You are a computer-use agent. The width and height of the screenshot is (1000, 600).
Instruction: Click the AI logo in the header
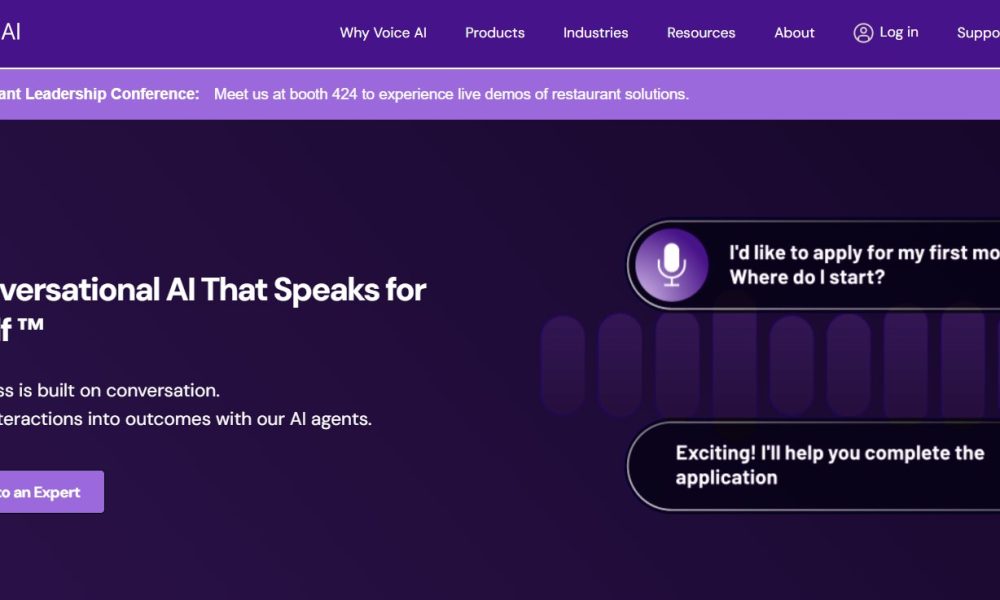point(11,32)
